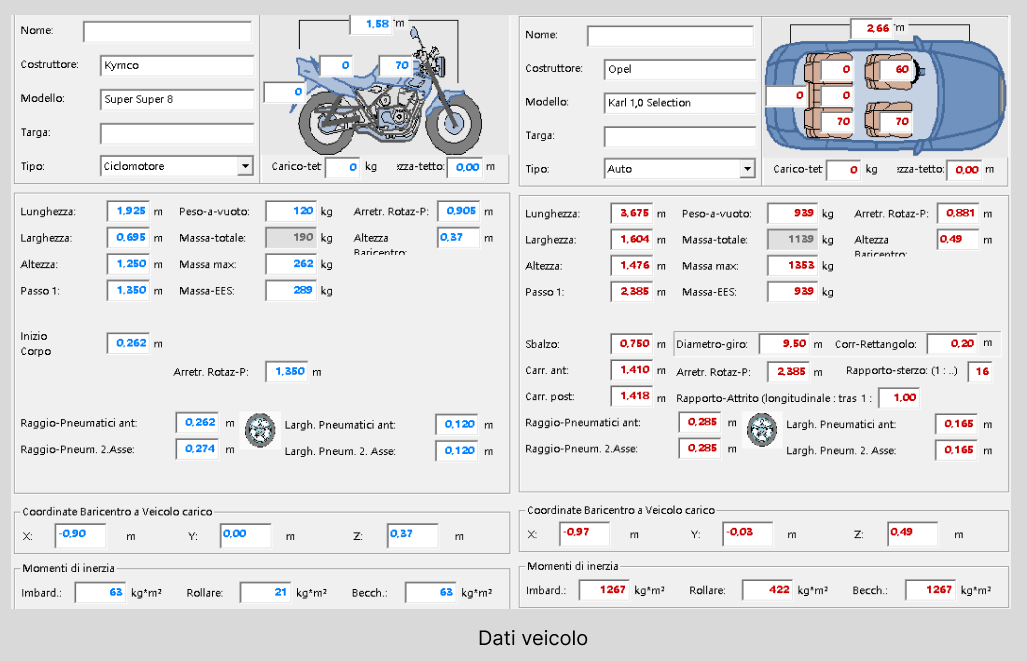Edit the Diametro-giro value 9,50

pos(783,344)
